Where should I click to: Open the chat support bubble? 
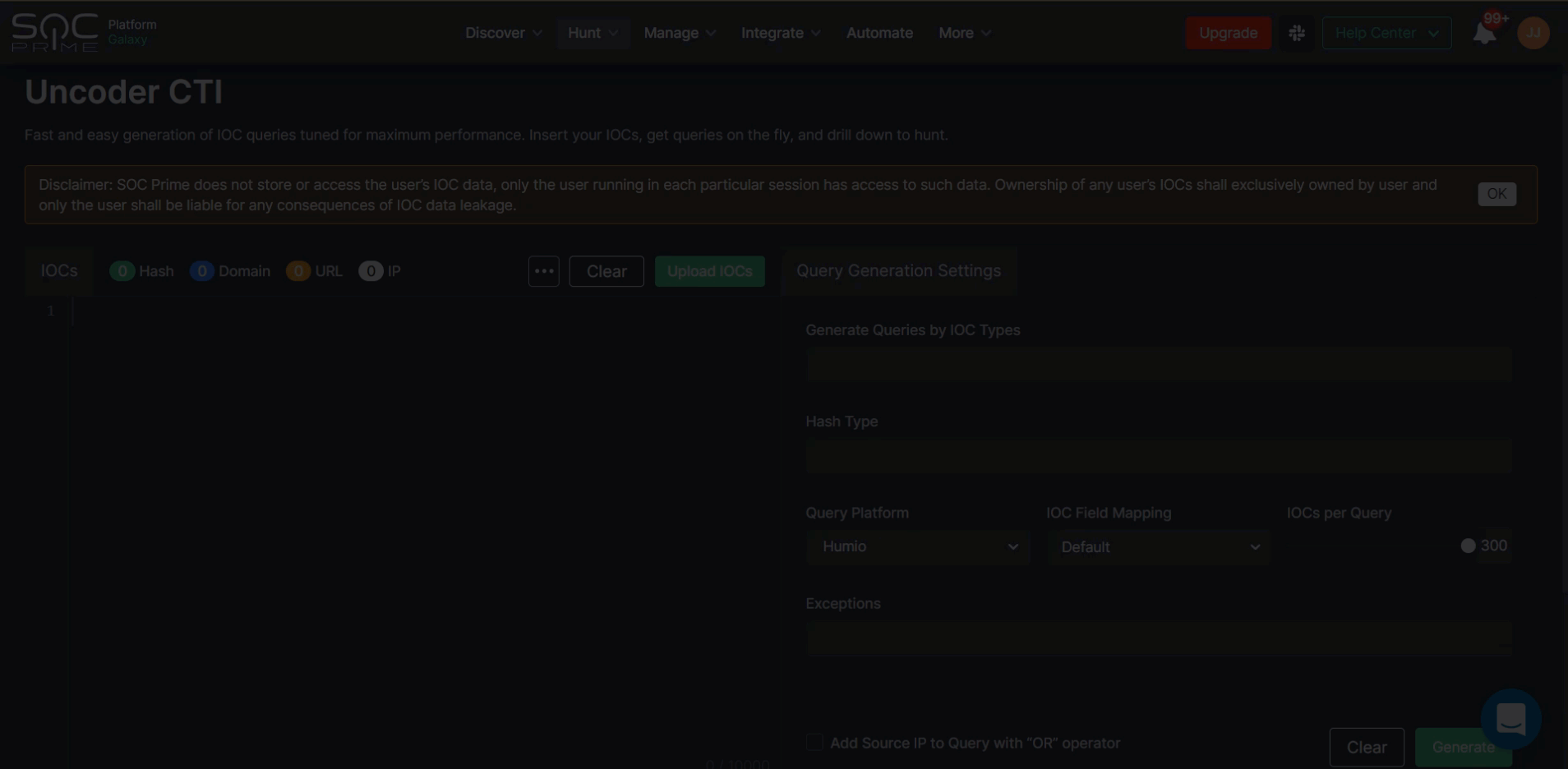click(x=1510, y=719)
